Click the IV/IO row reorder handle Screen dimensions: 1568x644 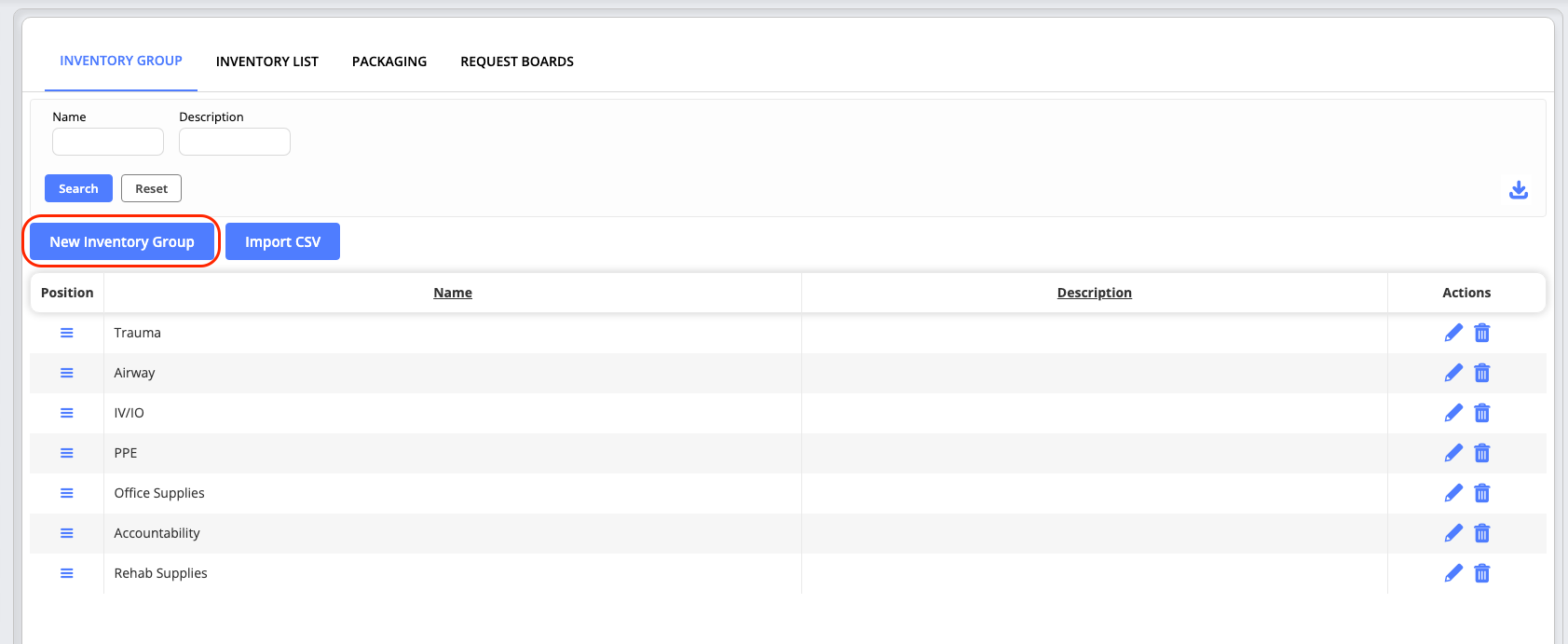pos(67,413)
